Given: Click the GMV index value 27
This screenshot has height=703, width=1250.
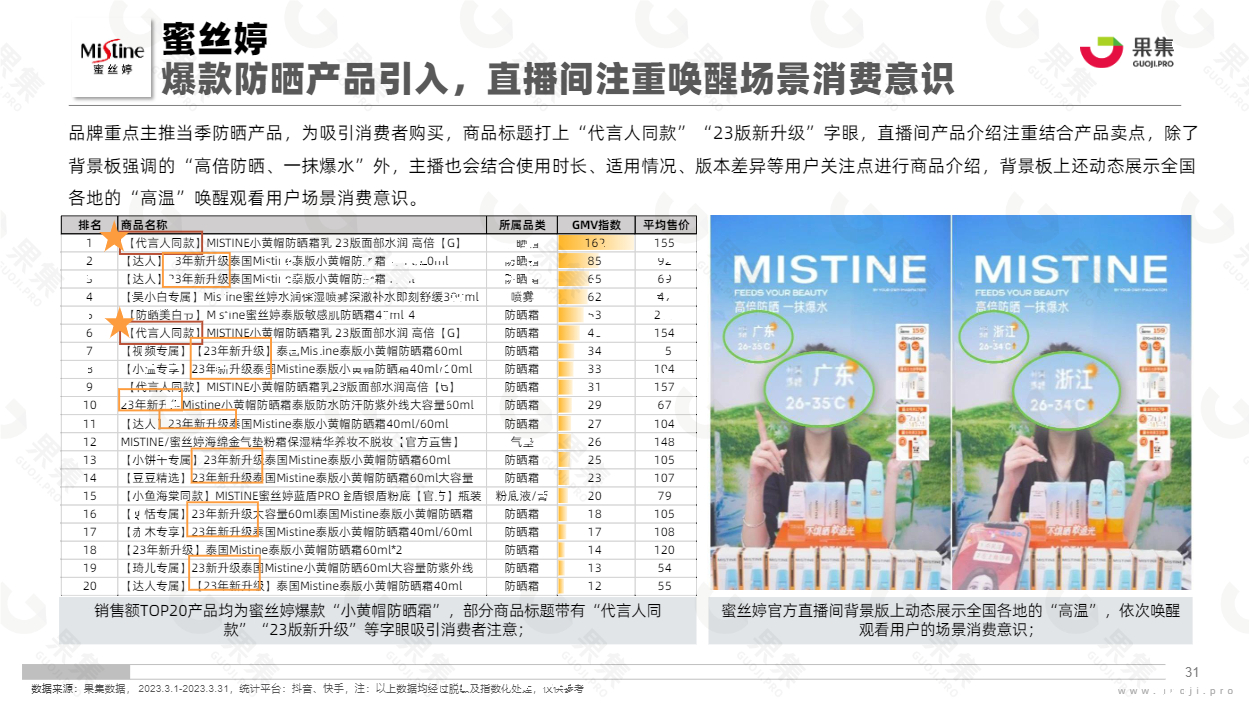Looking at the screenshot, I should click(x=595, y=423).
